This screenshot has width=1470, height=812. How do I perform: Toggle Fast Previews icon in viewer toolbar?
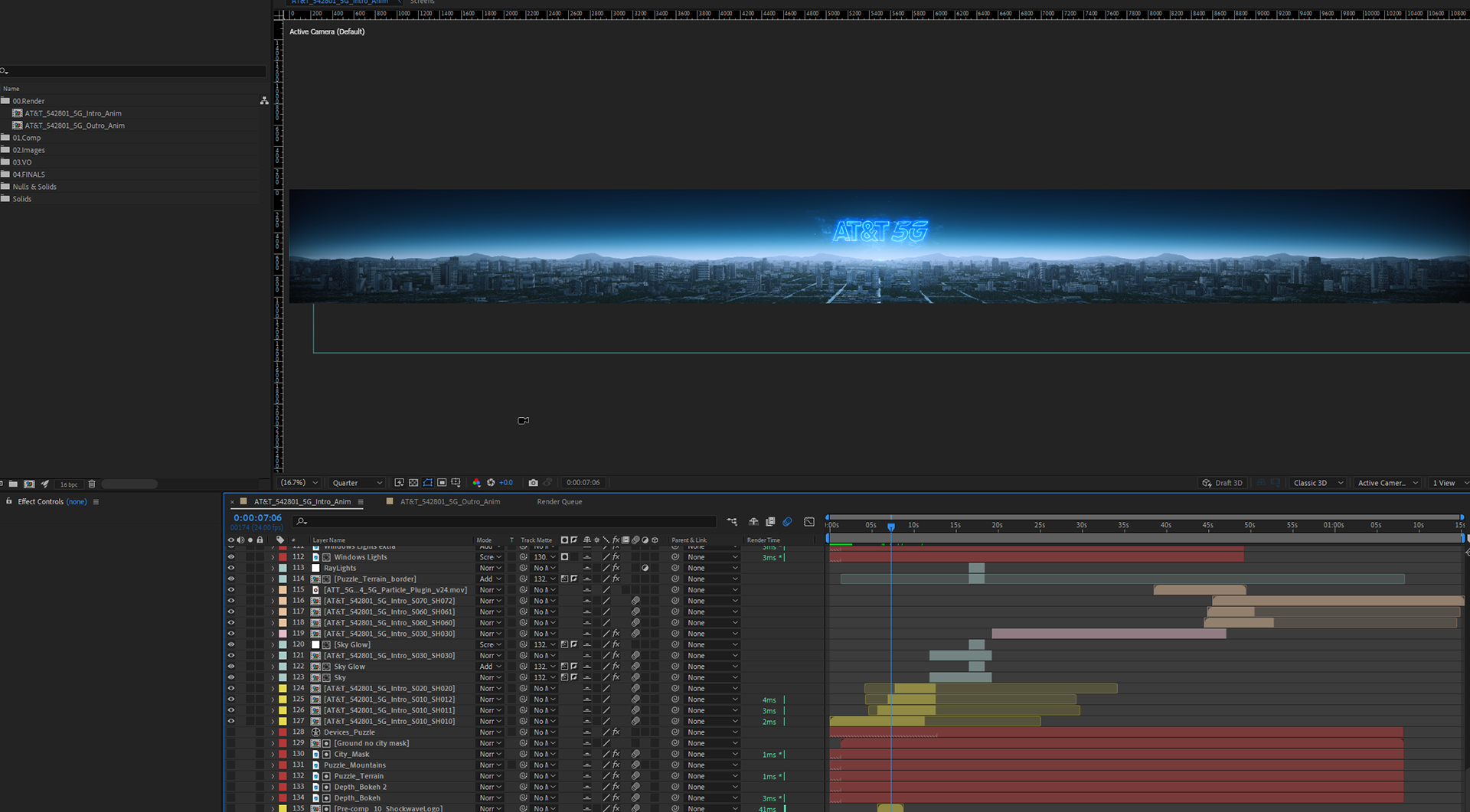point(399,483)
